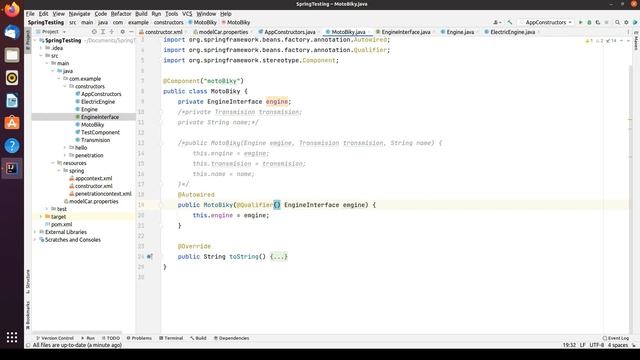Open the Tools menu
The height and width of the screenshot is (360, 640).
point(171,13)
